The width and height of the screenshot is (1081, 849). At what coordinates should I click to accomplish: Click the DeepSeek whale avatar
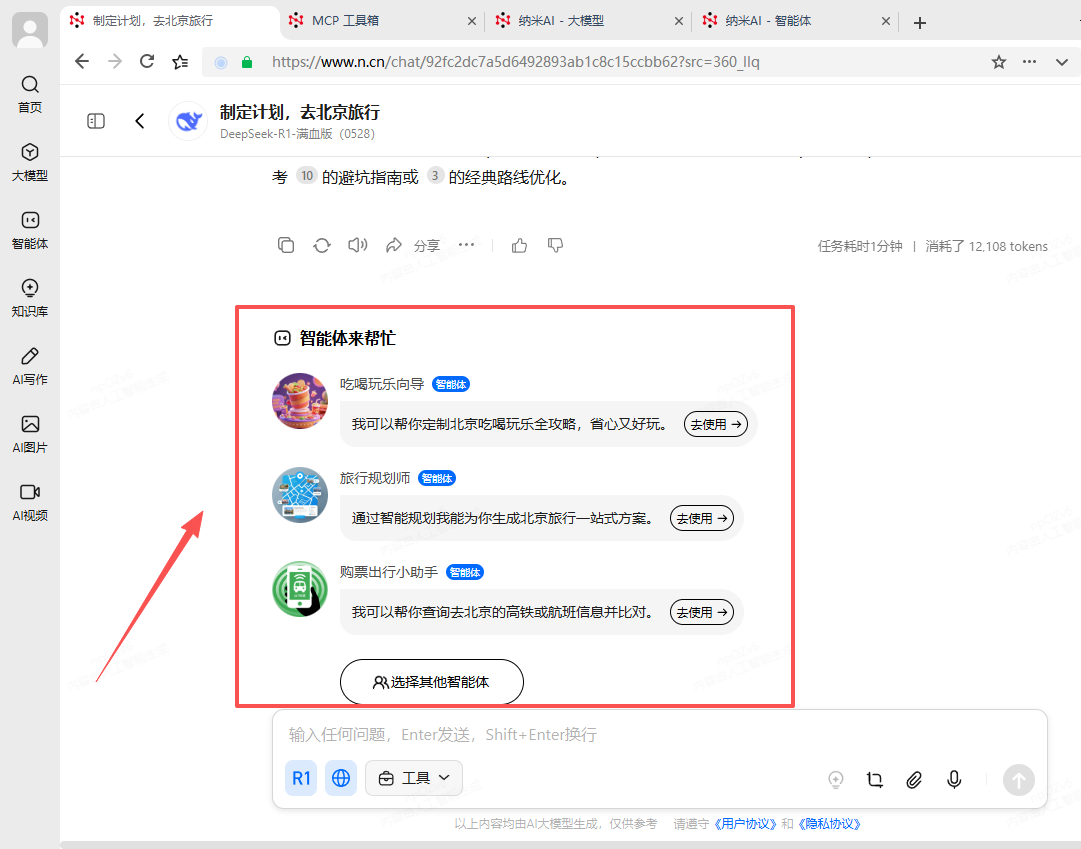click(188, 121)
